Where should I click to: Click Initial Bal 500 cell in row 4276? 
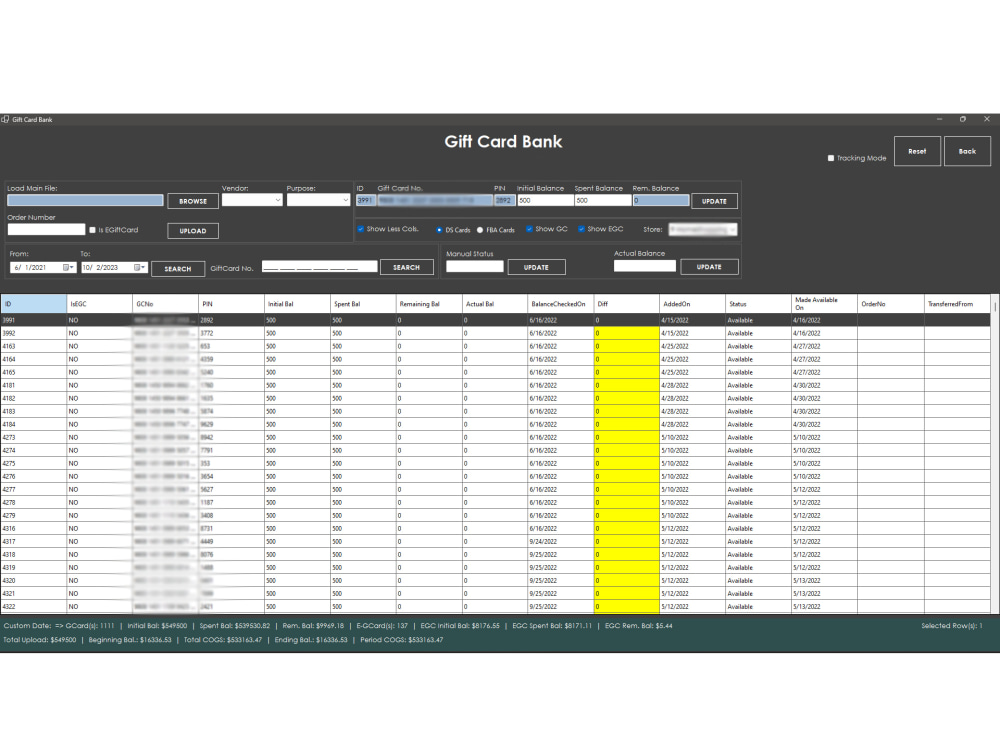coord(297,476)
